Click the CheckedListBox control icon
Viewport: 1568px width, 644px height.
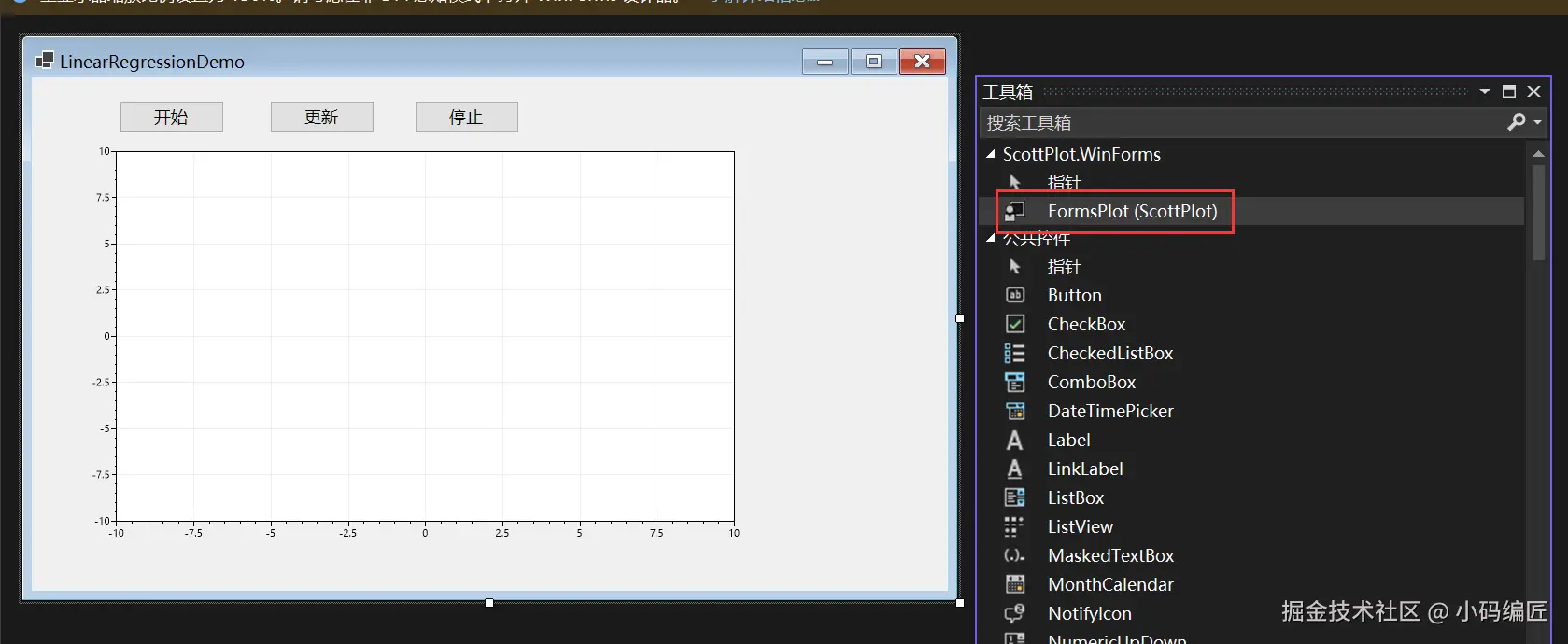[x=1015, y=353]
